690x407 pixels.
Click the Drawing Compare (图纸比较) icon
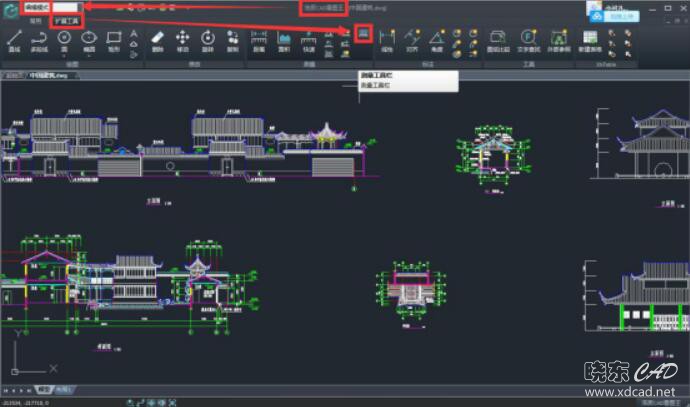pyautogui.click(x=496, y=38)
